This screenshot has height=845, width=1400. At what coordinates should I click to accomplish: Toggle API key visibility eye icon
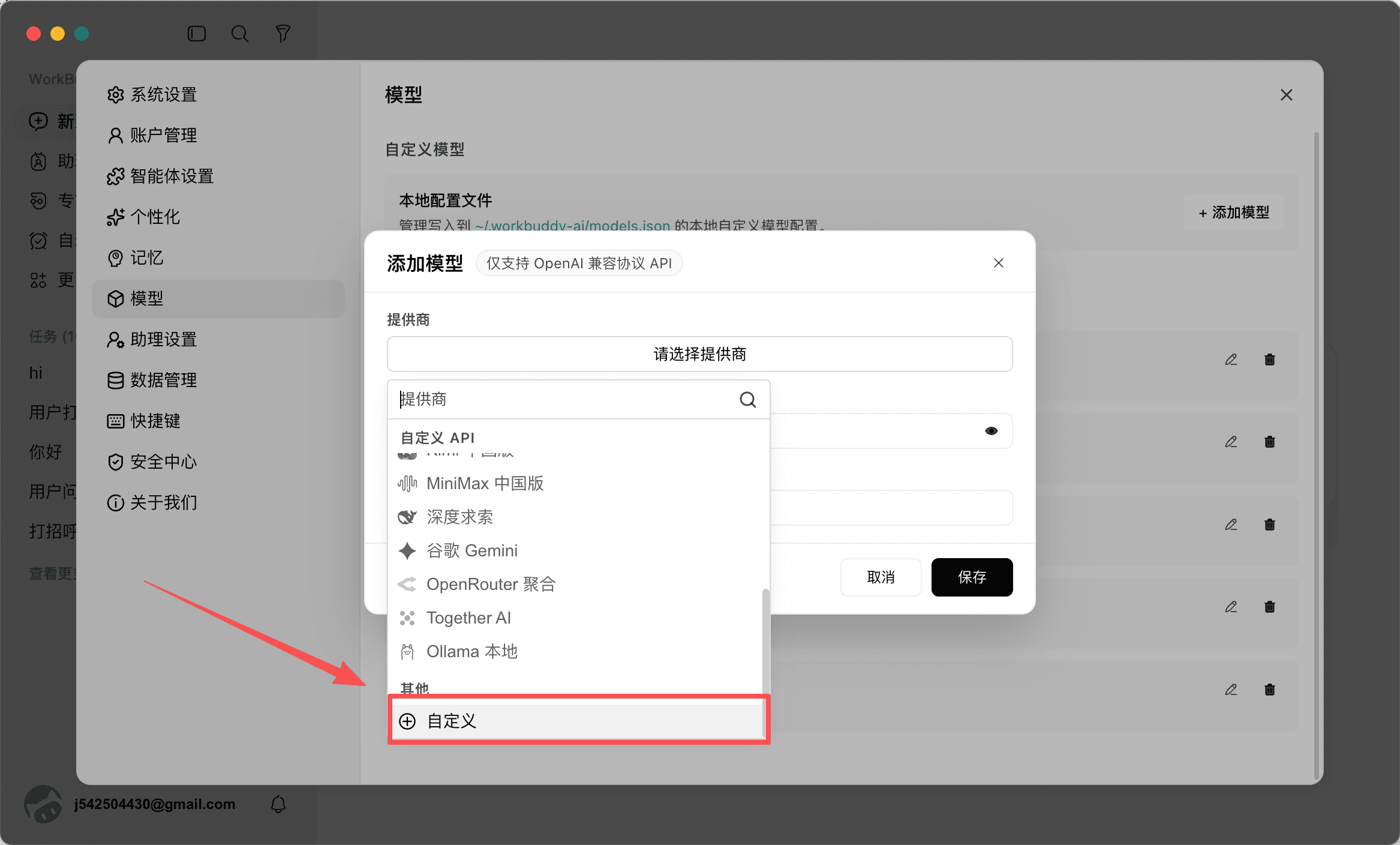[x=991, y=431]
